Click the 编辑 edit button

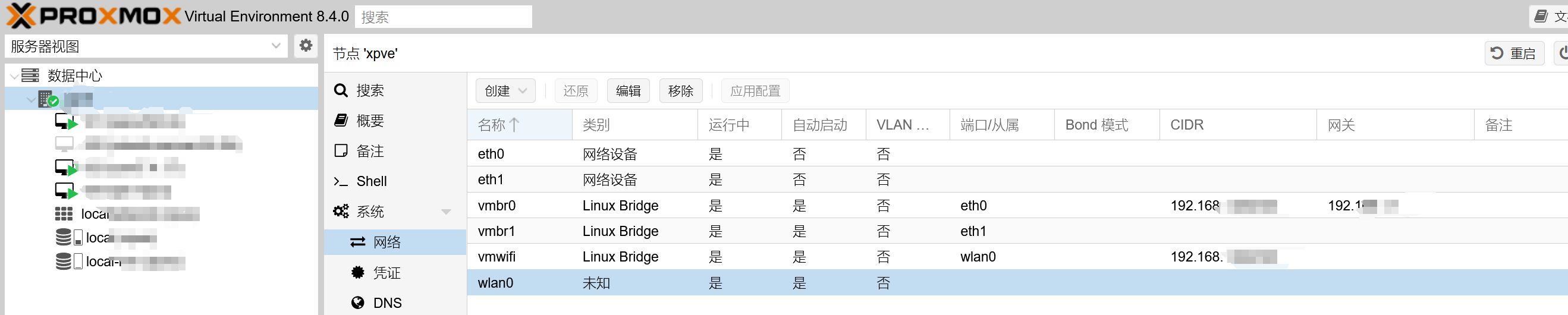tap(627, 91)
